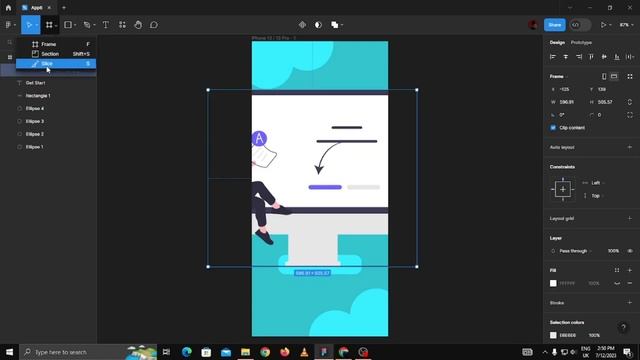
Task: Click the Create component icon
Action: click(x=302, y=25)
